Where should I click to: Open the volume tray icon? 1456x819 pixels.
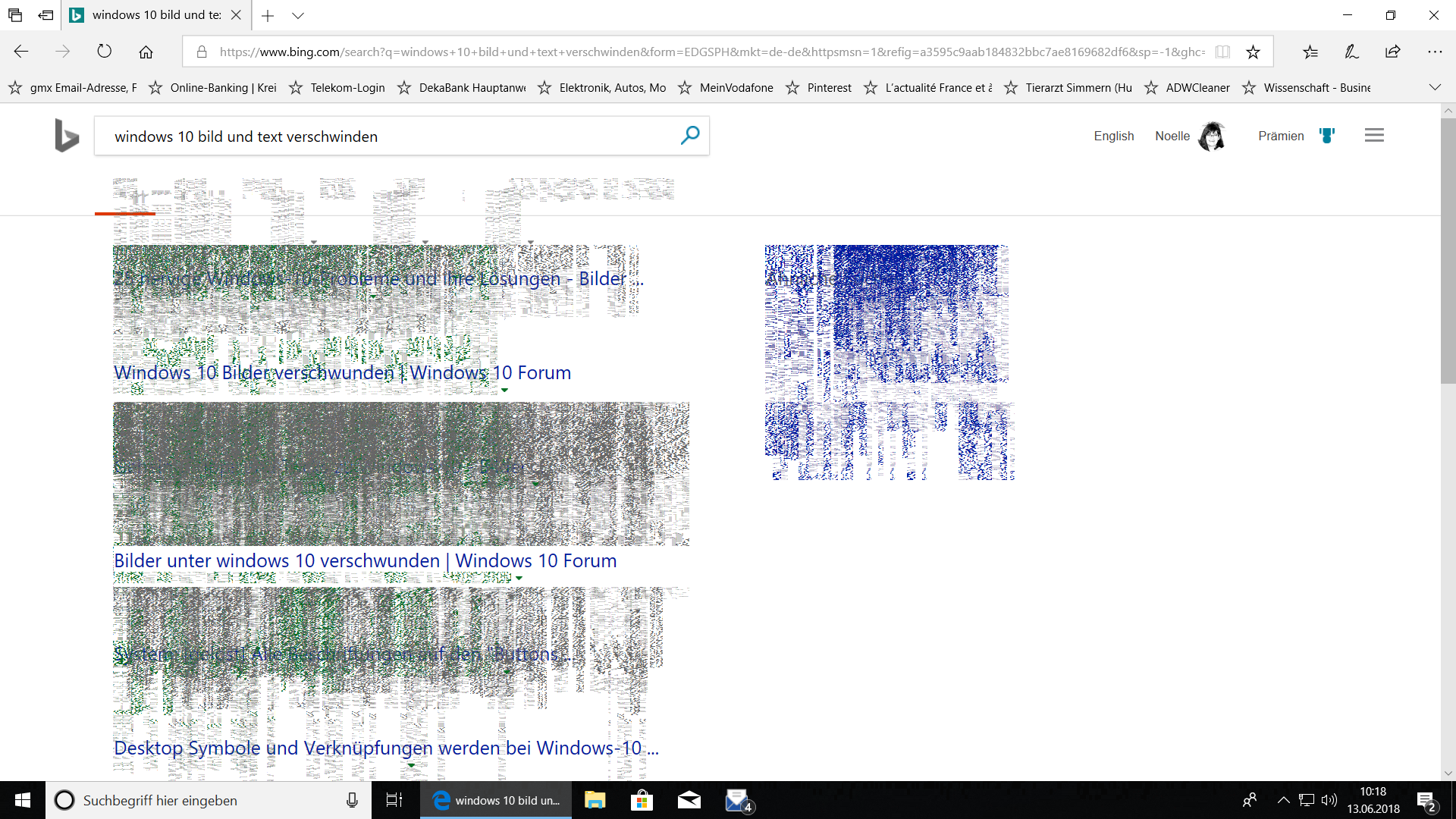coord(1329,800)
